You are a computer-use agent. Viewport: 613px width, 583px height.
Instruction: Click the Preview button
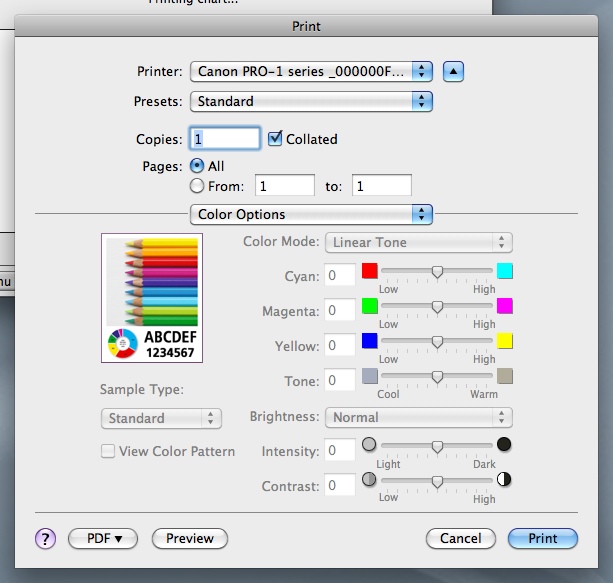(x=190, y=538)
